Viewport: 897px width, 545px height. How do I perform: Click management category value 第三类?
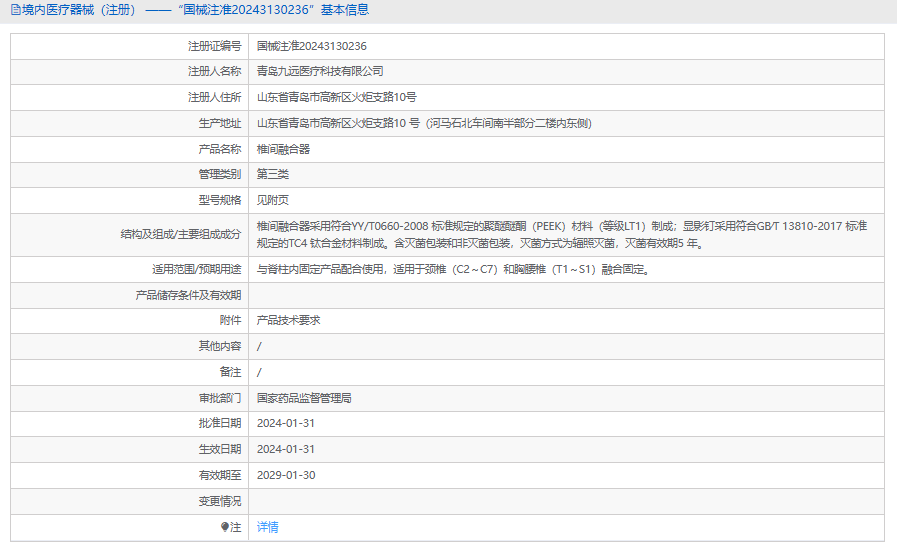point(273,174)
